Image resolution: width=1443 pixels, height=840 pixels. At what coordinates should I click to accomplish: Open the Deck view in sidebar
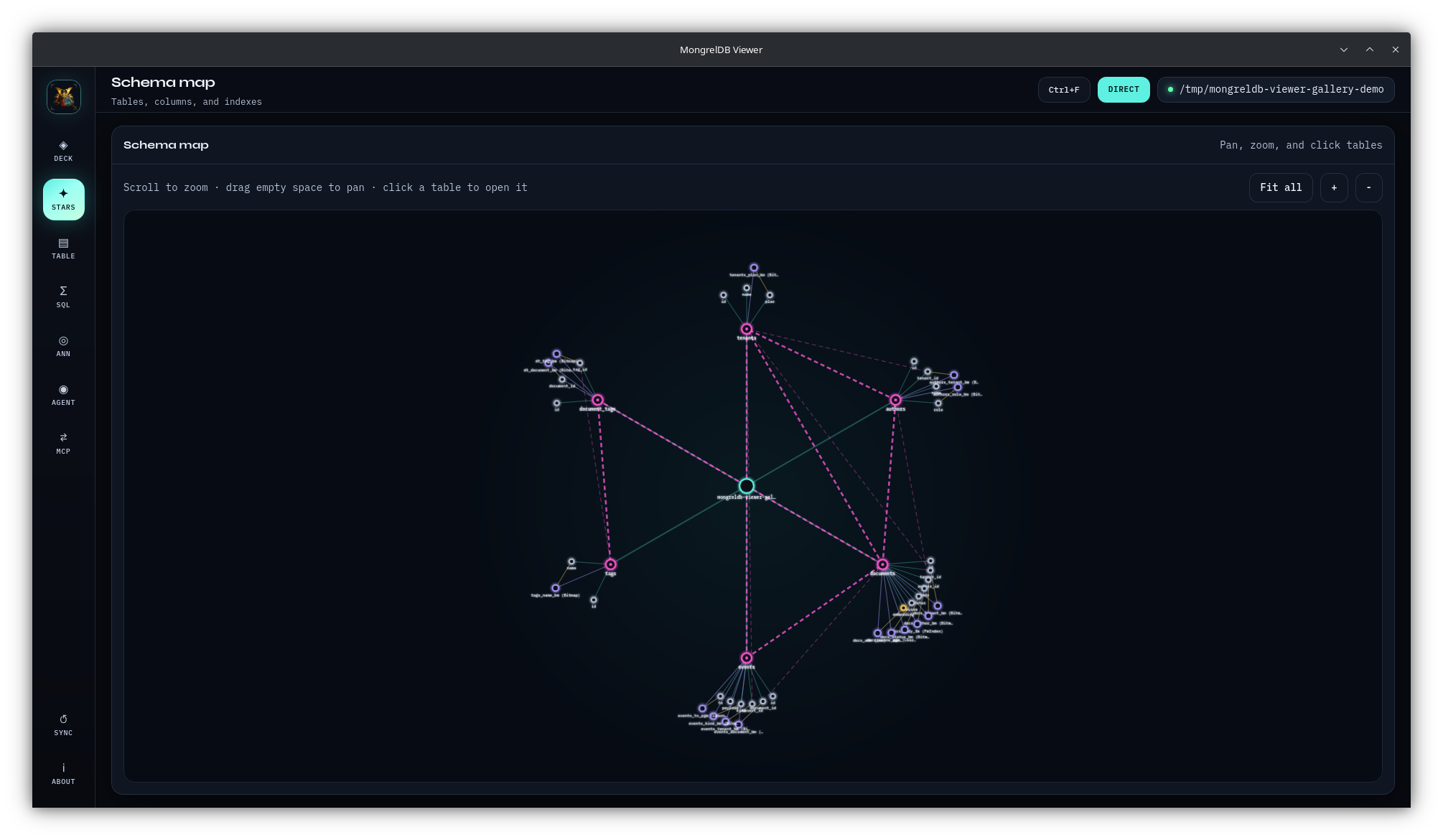point(64,151)
